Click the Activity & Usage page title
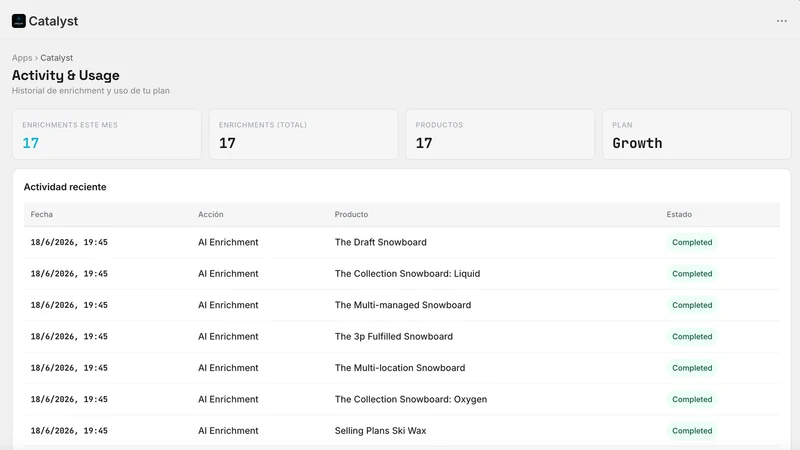 click(x=65, y=75)
